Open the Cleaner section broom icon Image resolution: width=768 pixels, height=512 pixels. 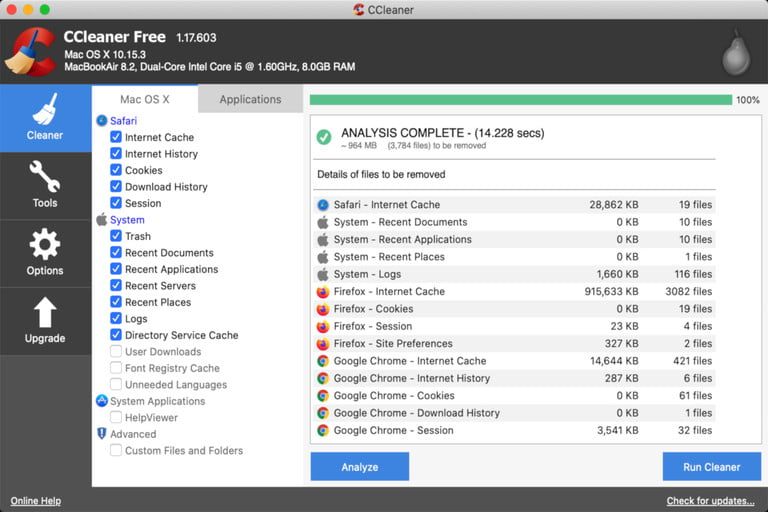tap(45, 110)
